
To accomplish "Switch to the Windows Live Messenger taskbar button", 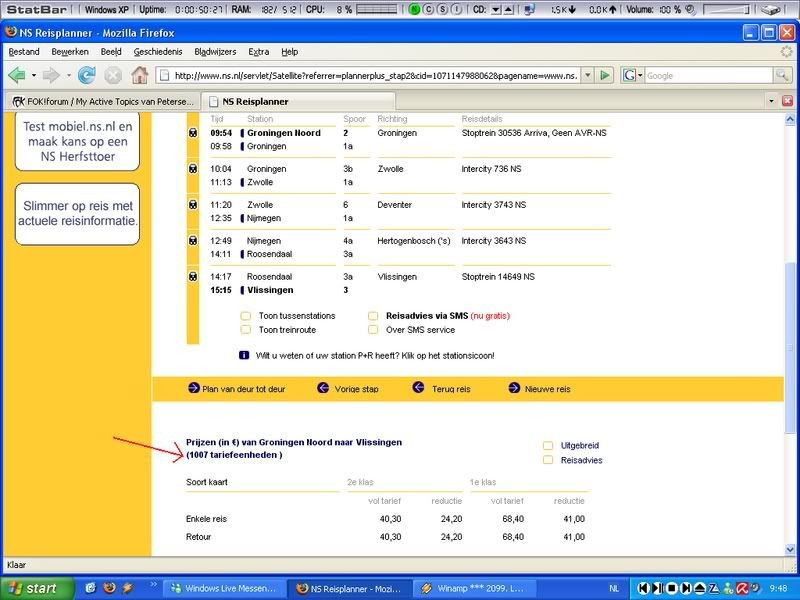I will coord(223,588).
